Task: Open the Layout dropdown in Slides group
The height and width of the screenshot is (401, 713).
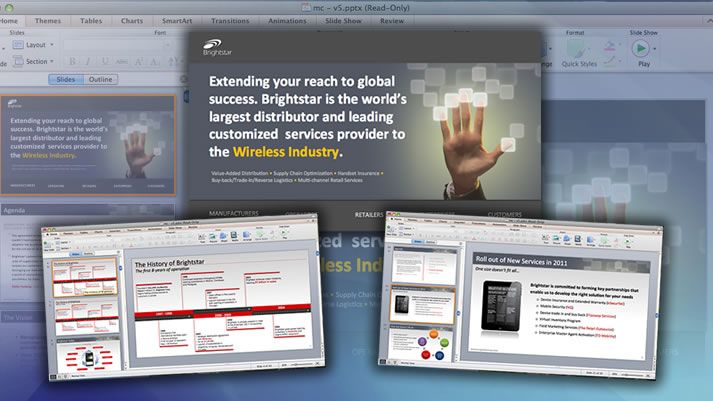Action: coord(34,45)
